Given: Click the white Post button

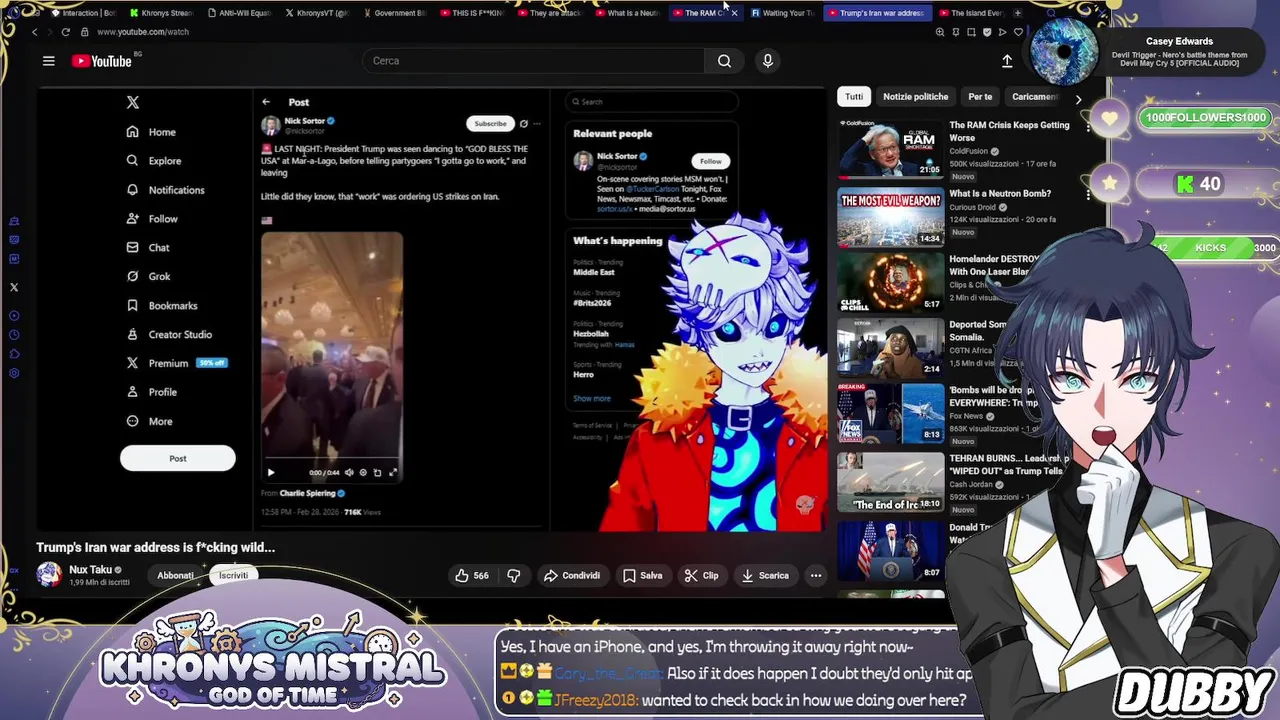Looking at the screenshot, I should click(178, 458).
